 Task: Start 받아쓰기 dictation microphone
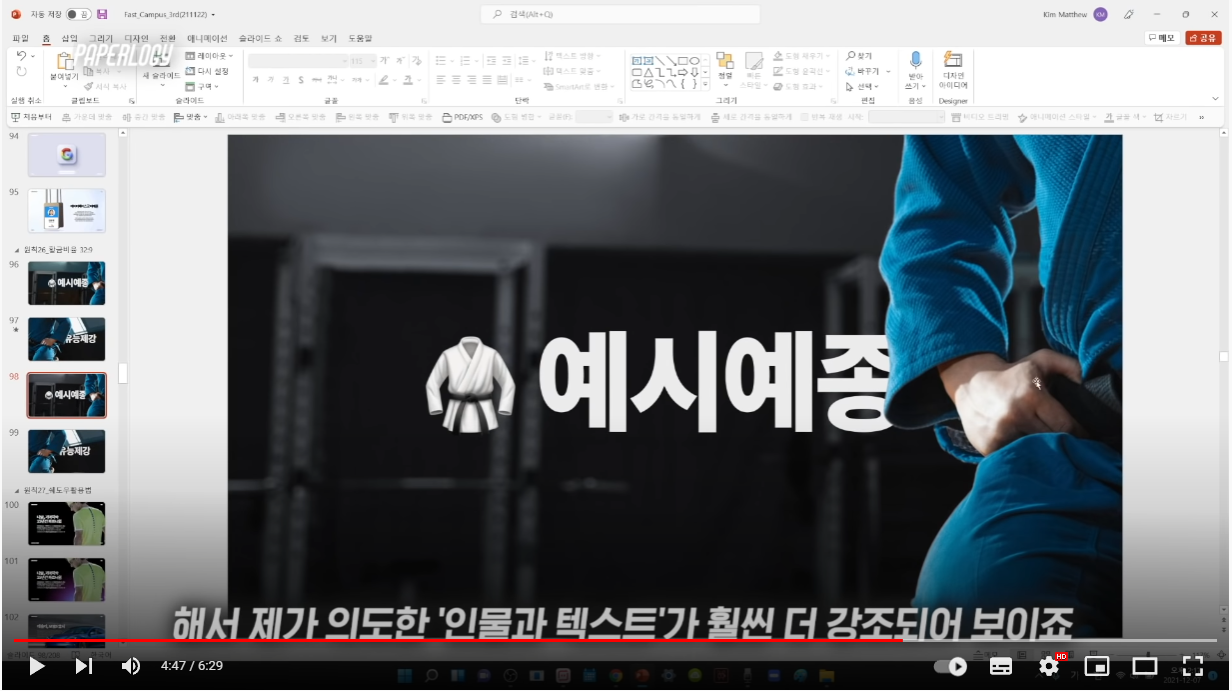click(915, 70)
